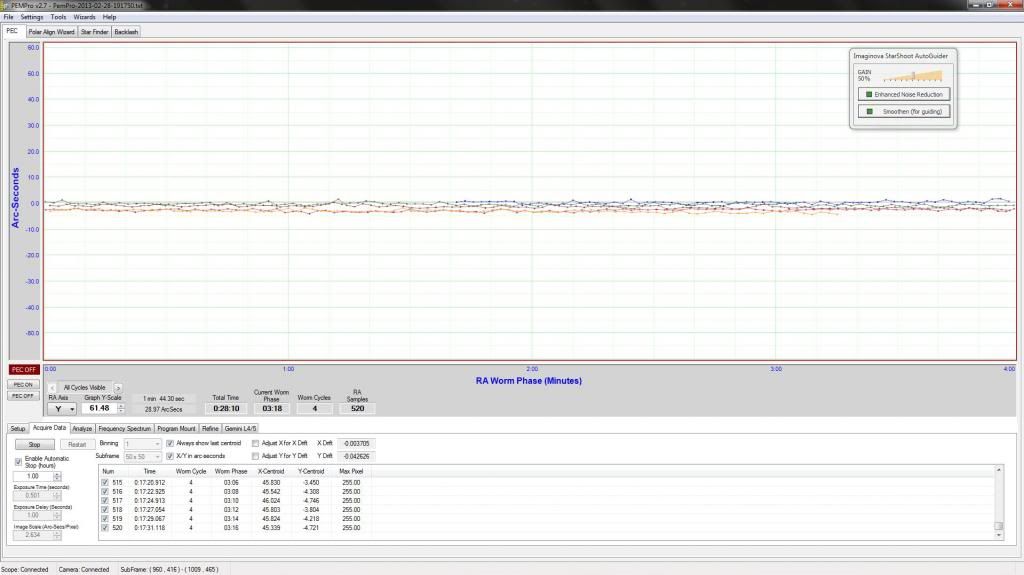Click the Automatic Stop hours input field

[x=33, y=476]
